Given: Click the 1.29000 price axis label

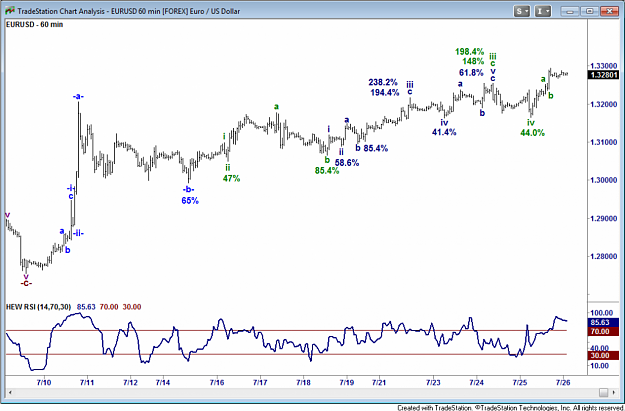Looking at the screenshot, I should click(603, 218).
